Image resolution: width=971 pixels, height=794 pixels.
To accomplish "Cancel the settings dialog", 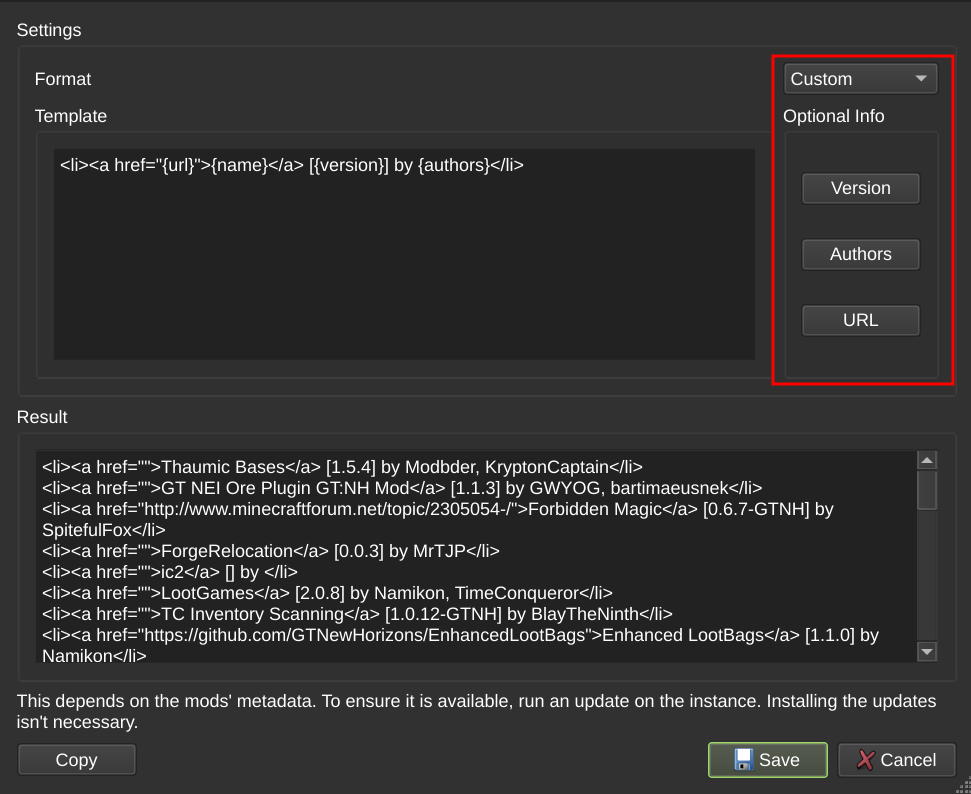I will pyautogui.click(x=896, y=760).
